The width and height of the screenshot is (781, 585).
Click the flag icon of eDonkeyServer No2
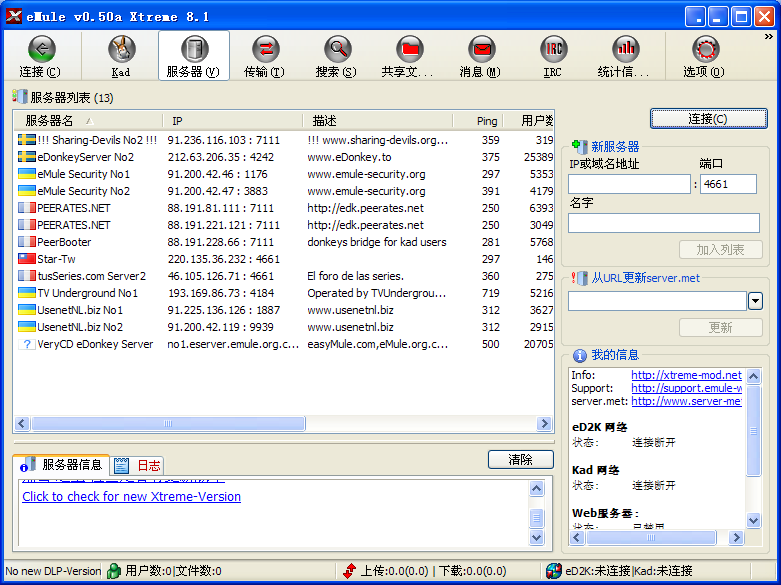(x=26, y=157)
